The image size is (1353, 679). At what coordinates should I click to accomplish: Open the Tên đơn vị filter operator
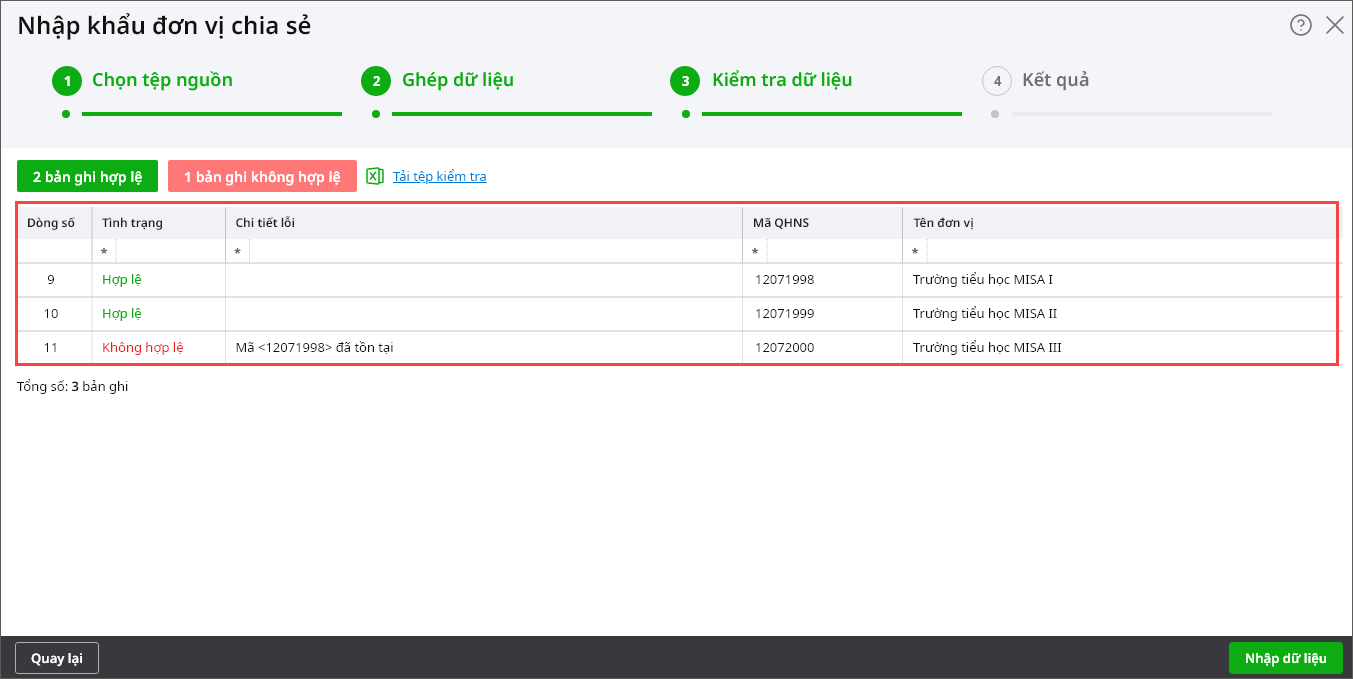(x=915, y=252)
